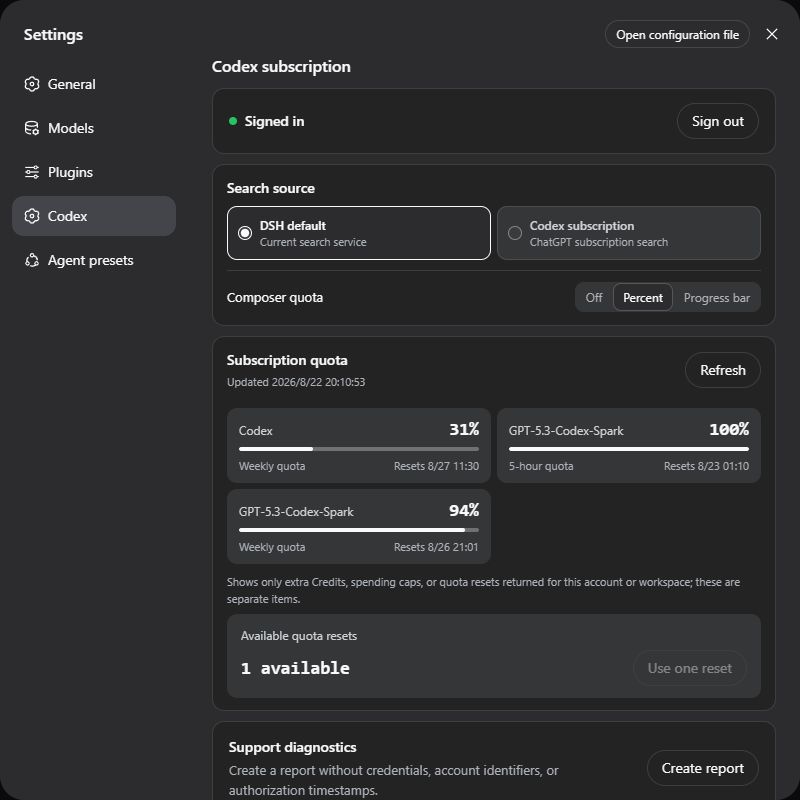The image size is (800, 800).
Task: Click the 'Subscription quota' heading
Action: pos(287,361)
